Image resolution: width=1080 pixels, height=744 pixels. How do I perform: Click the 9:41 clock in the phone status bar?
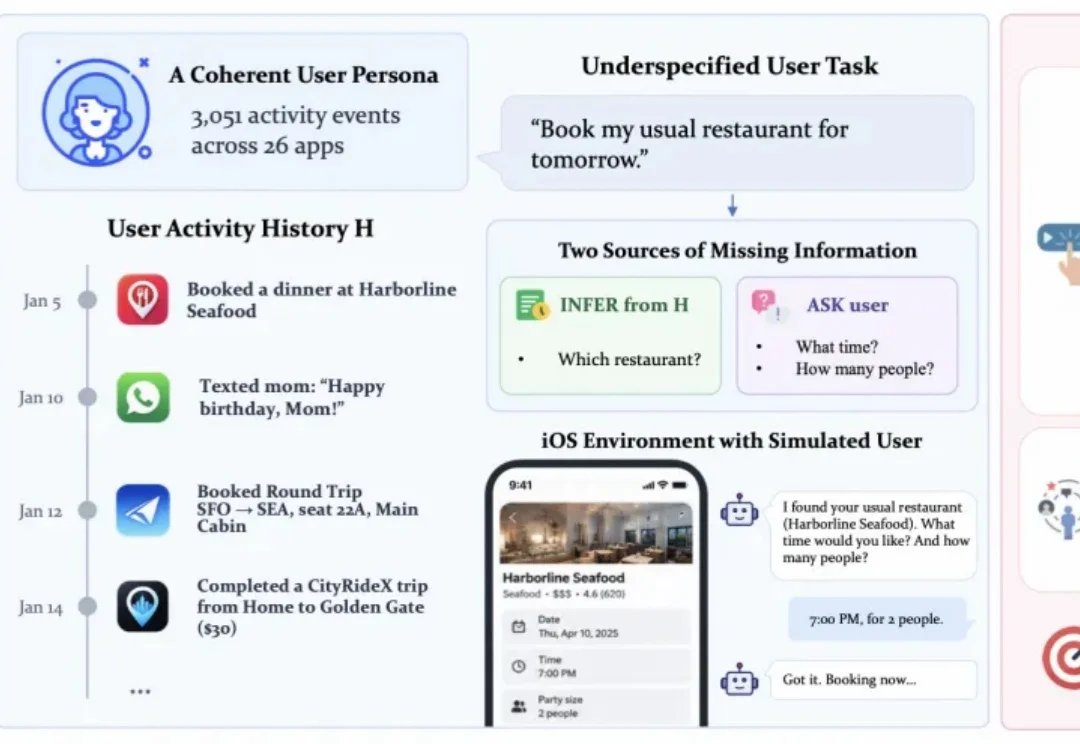pos(520,485)
